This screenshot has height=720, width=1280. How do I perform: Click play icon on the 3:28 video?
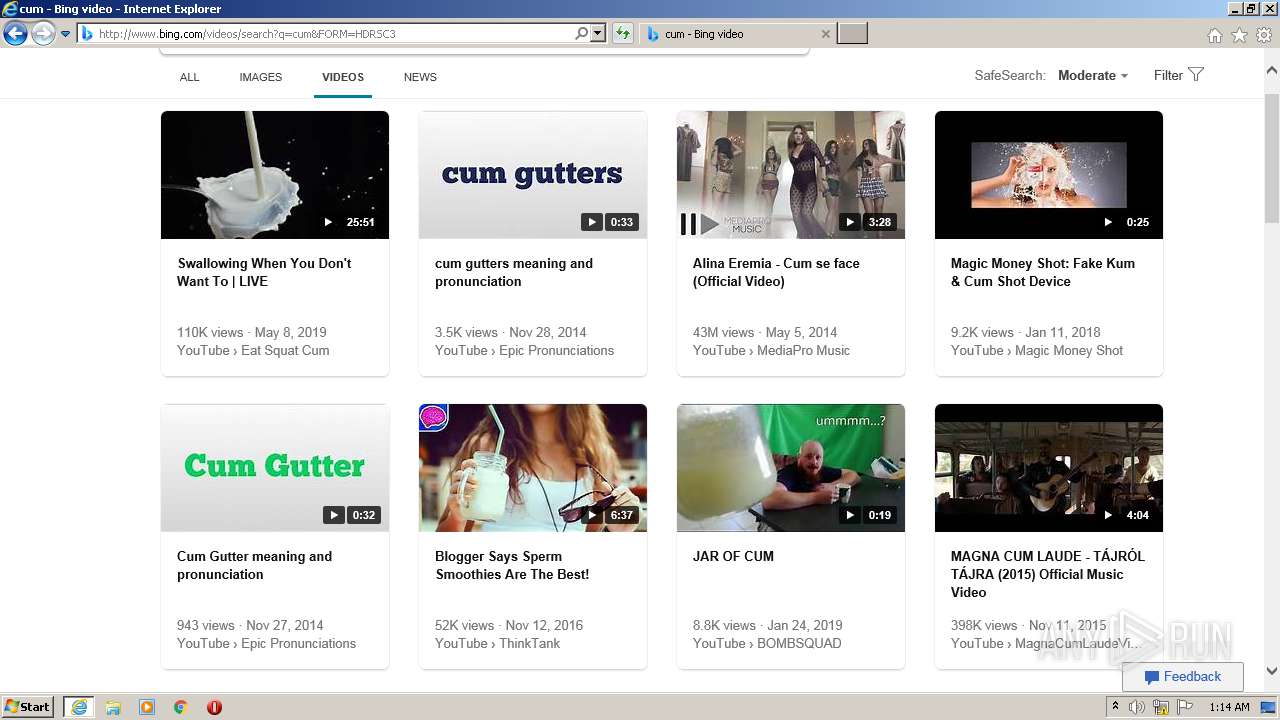850,222
